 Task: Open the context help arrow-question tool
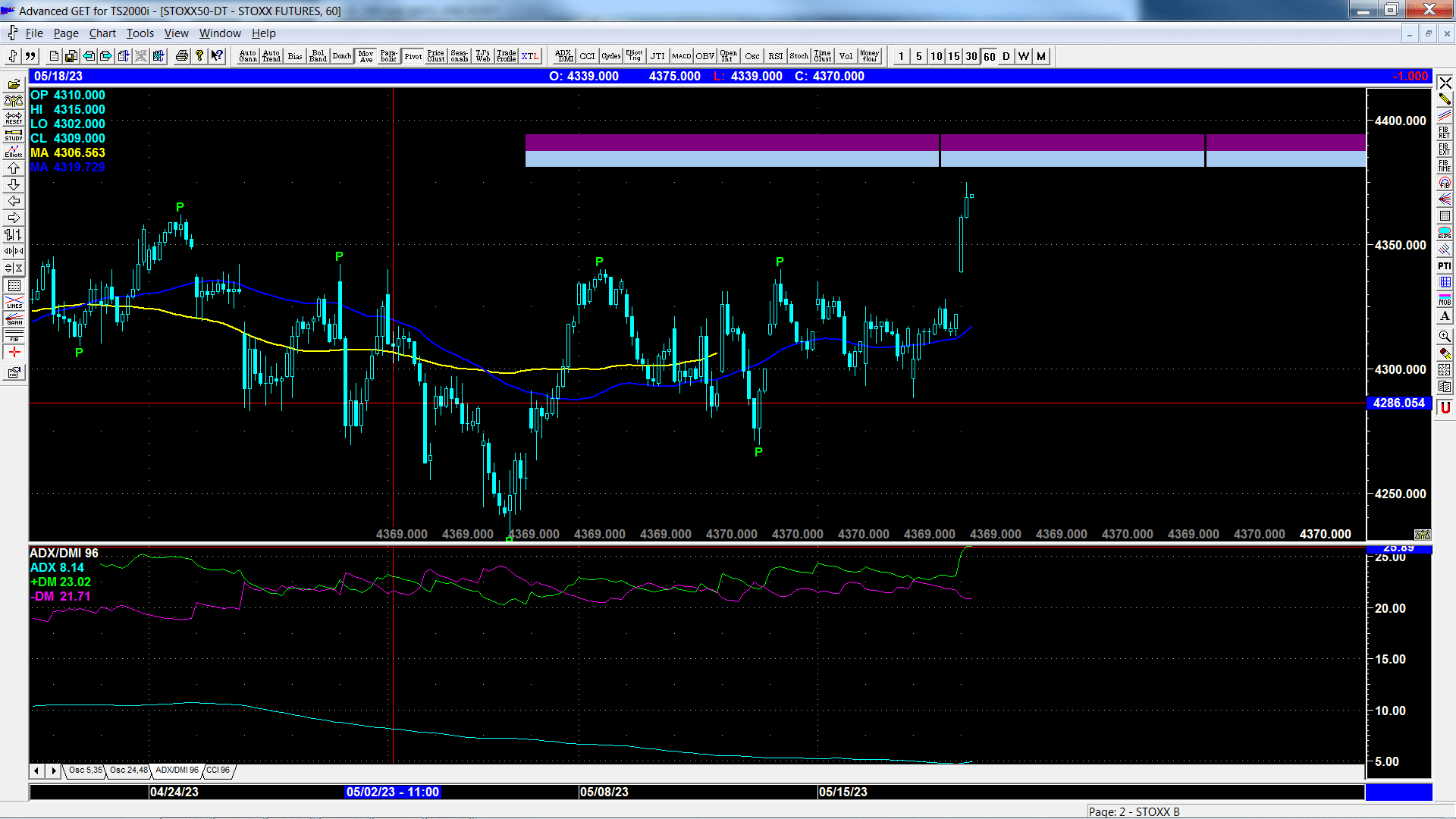(217, 56)
